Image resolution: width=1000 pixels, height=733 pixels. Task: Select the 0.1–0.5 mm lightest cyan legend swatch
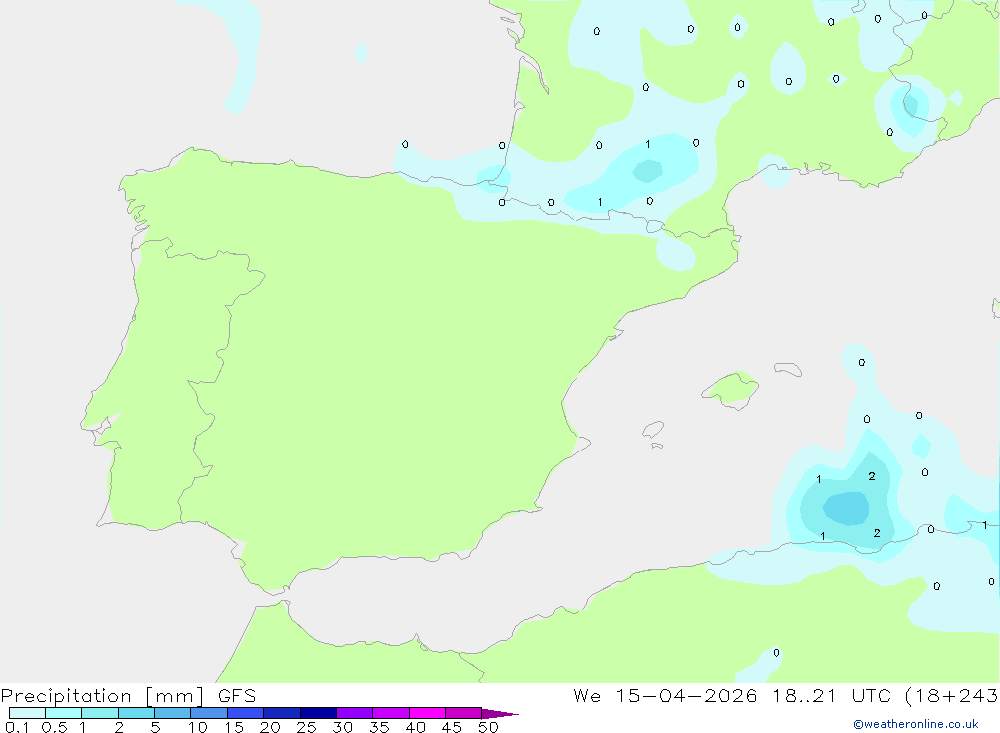[27, 713]
